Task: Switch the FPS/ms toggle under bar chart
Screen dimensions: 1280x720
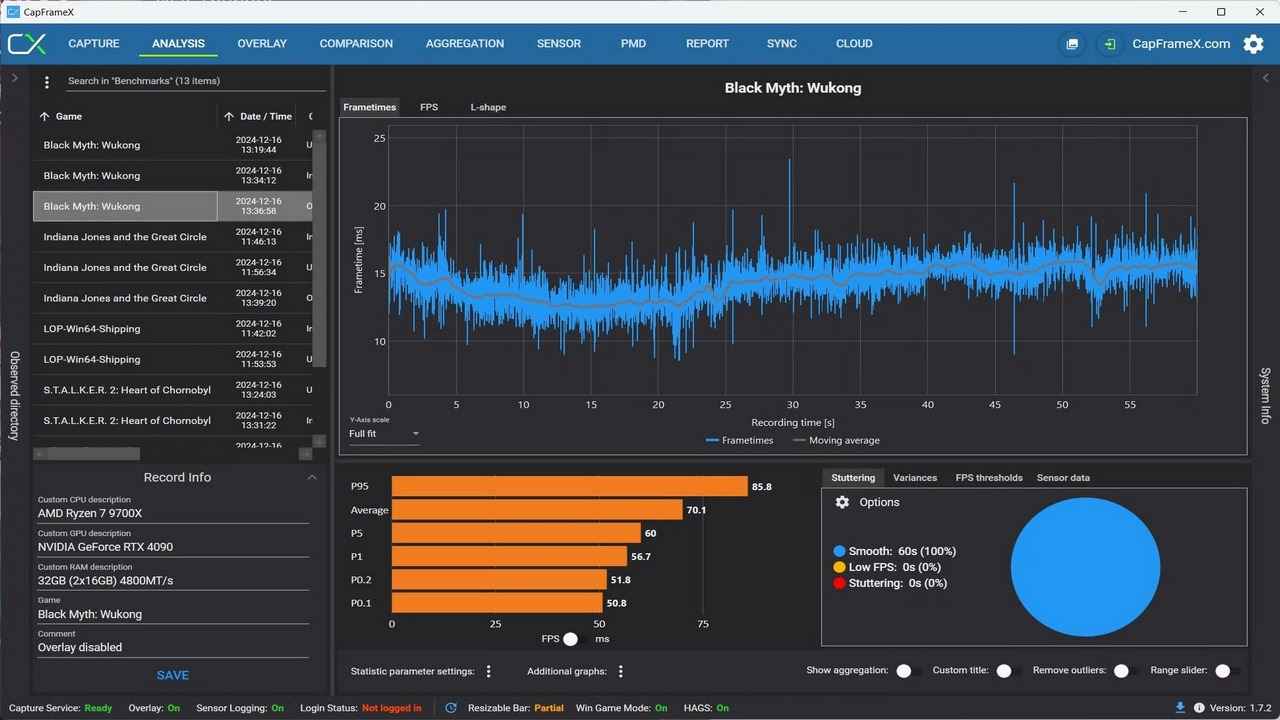Action: [575, 639]
